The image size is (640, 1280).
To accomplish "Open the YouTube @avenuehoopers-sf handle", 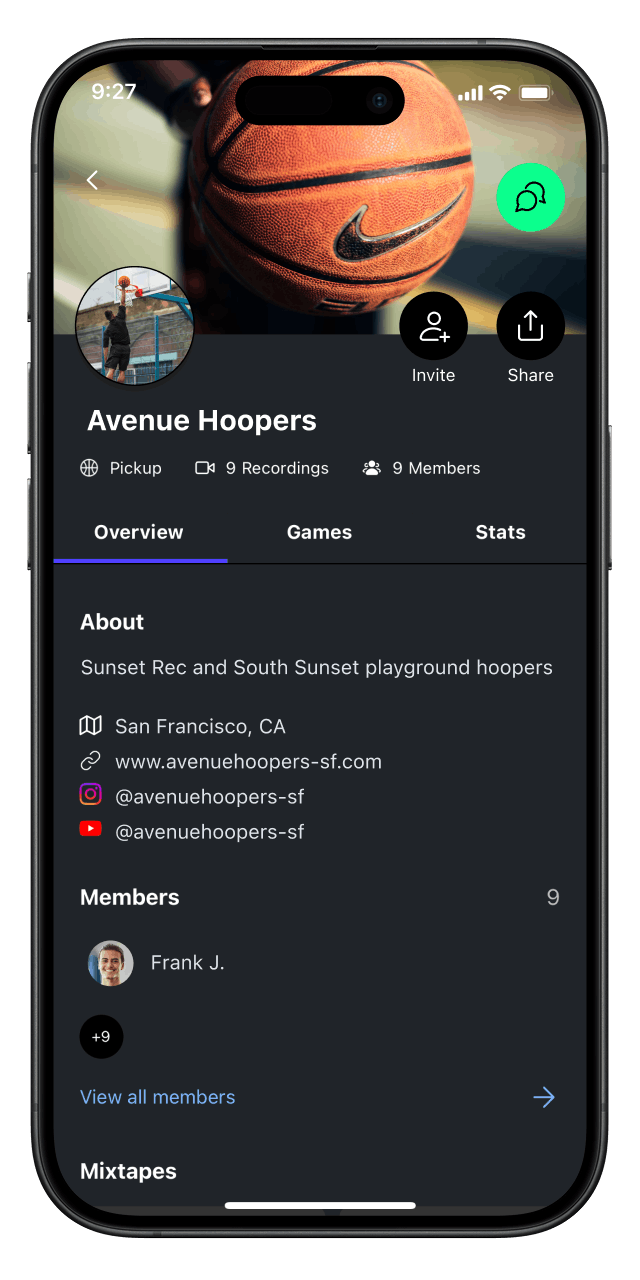I will pyautogui.click(x=210, y=832).
